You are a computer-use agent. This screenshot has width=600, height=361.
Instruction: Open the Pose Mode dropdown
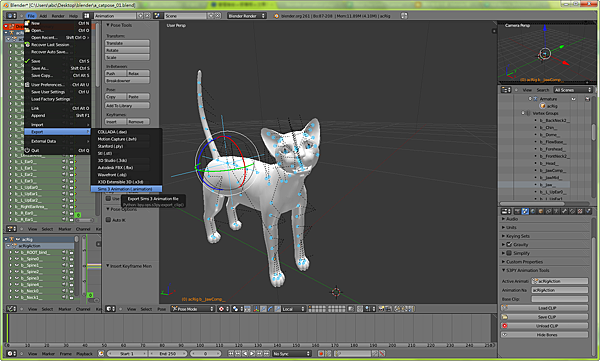coord(192,309)
